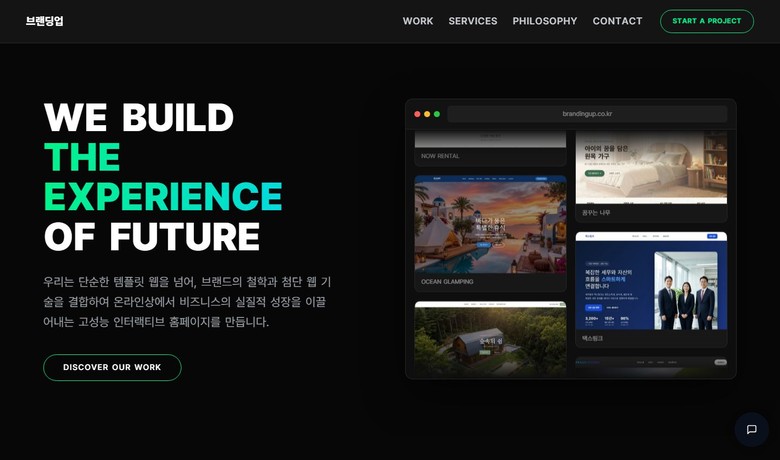Go to SERVICES section
Screen dimensions: 780x460
[473, 21]
